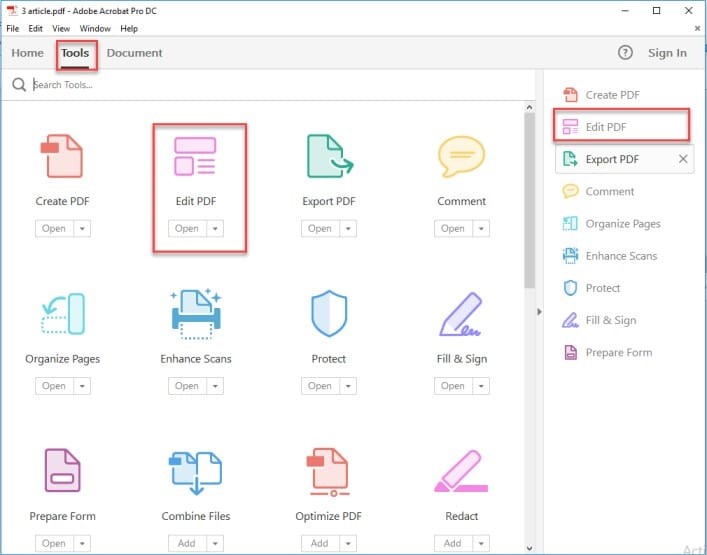The height and width of the screenshot is (555, 707).
Task: Click Protect in the right sidebar
Action: coord(591,288)
